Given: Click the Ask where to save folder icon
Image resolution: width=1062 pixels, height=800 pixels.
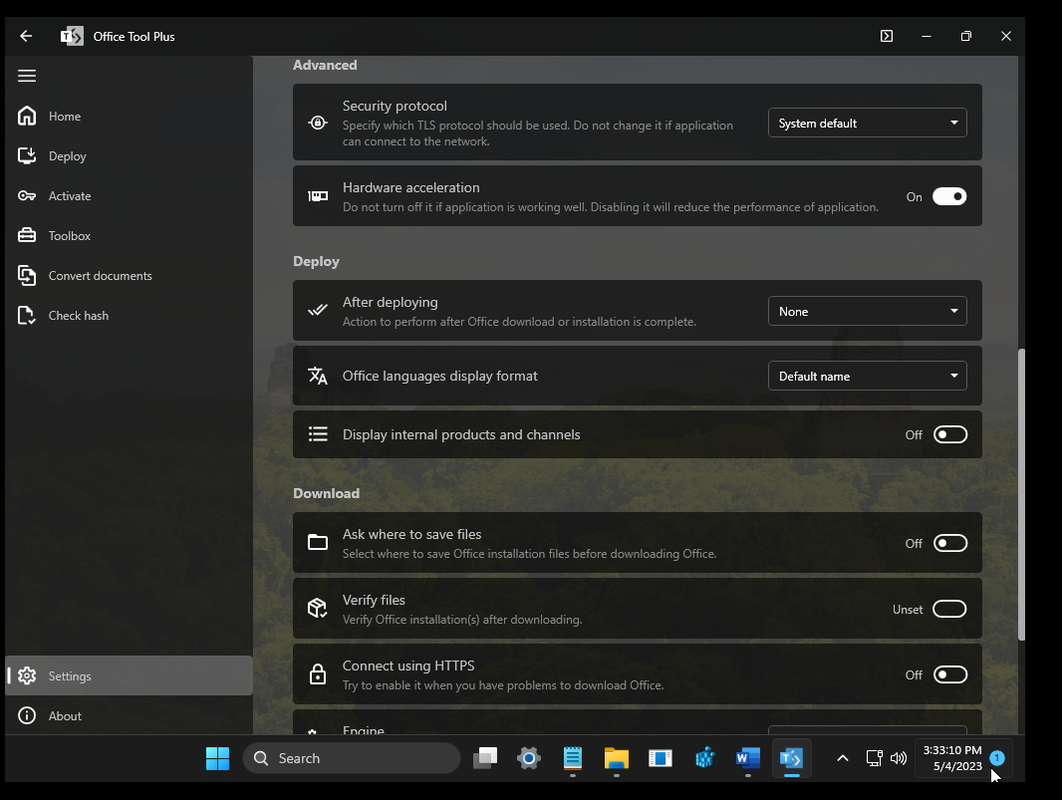Looking at the screenshot, I should coord(318,543).
